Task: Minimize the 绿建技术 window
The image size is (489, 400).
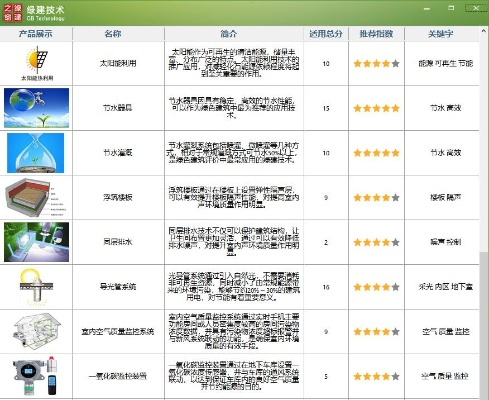Action: coord(427,9)
